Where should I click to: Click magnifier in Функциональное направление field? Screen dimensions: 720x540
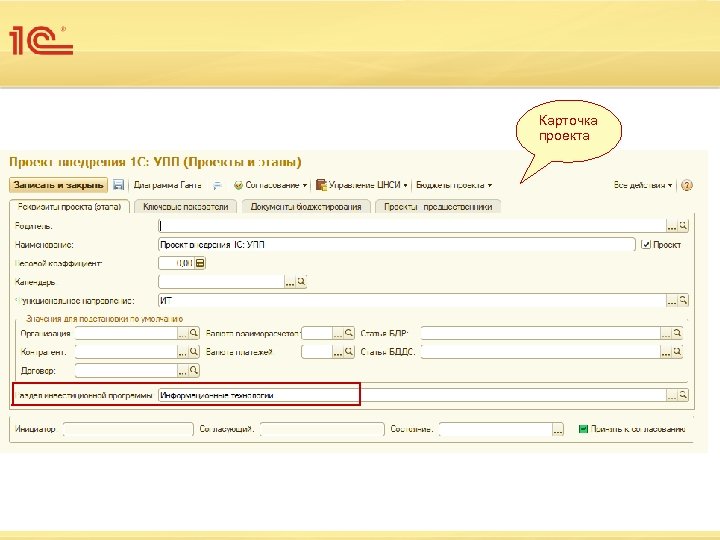[683, 300]
